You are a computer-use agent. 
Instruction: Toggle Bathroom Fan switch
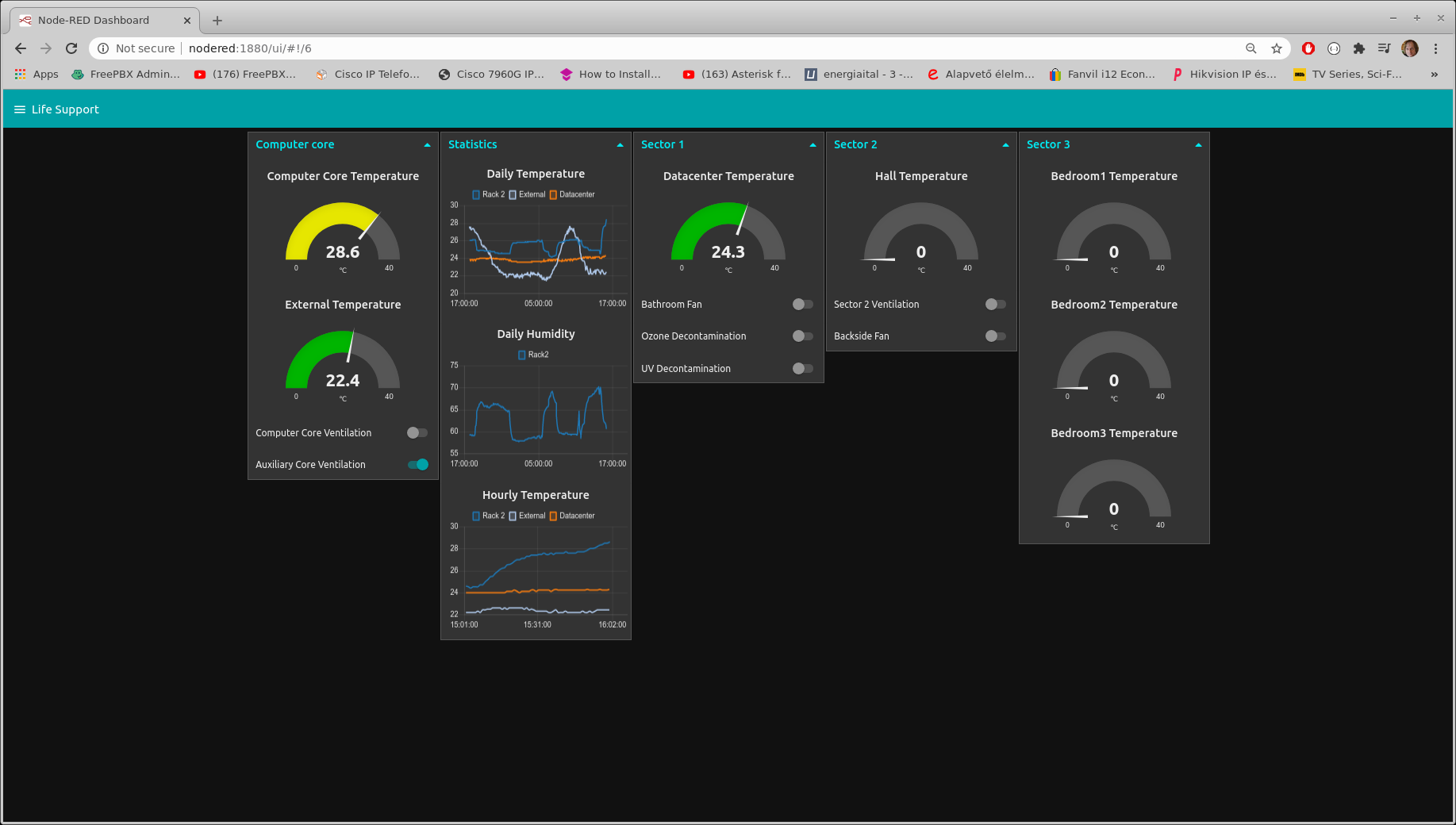(803, 305)
